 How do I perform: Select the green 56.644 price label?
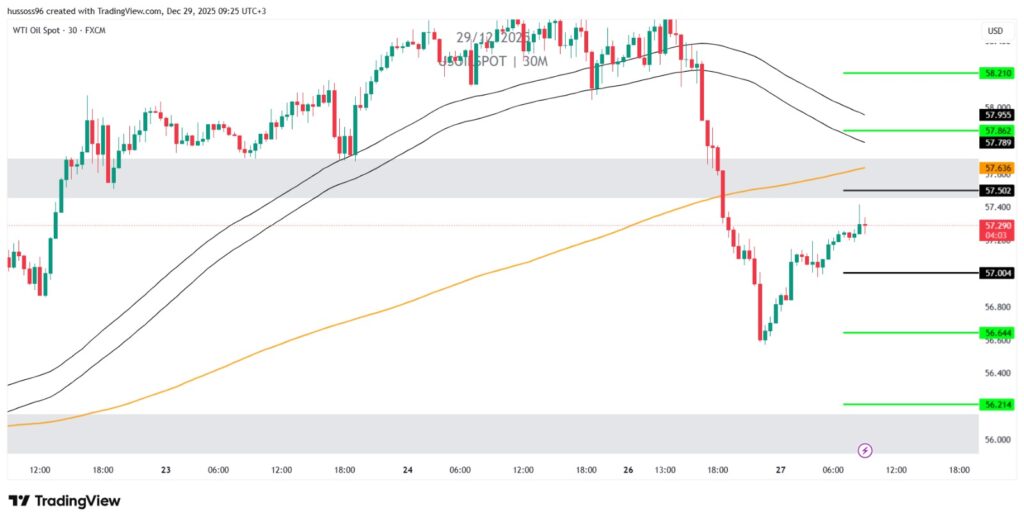(998, 332)
